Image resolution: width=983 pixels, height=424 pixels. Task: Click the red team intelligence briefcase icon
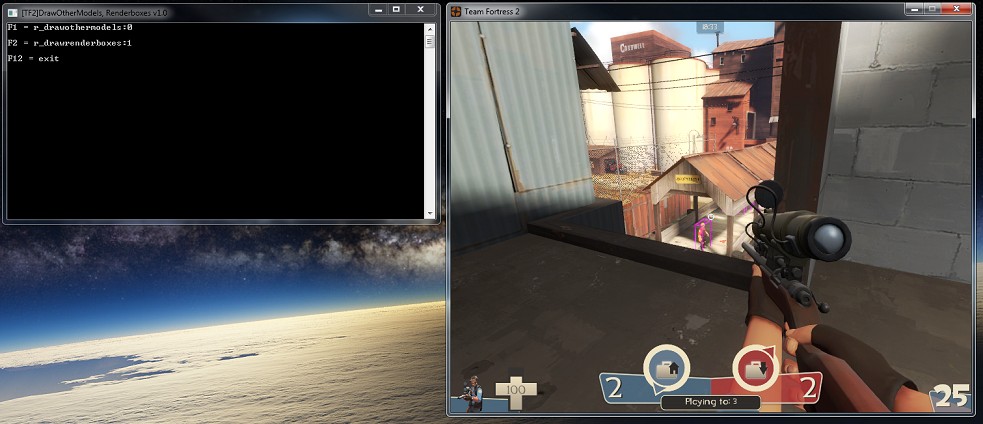pyautogui.click(x=755, y=369)
